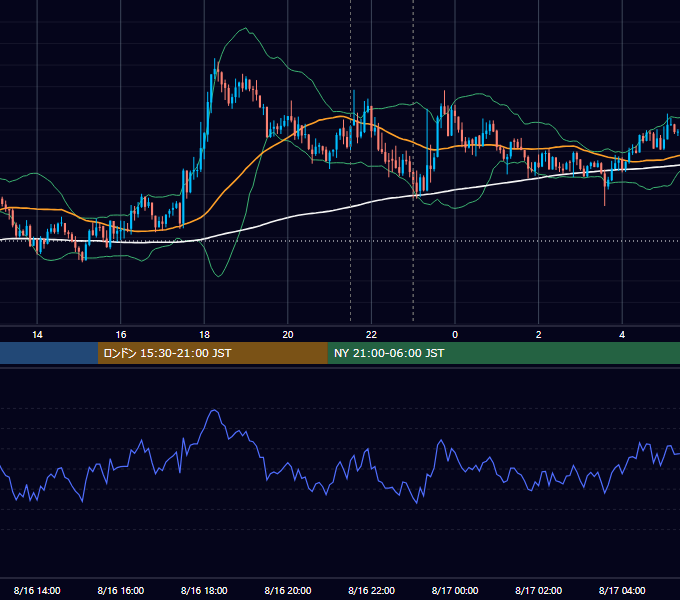Viewport: 680px width, 600px height.
Task: Click the 8/16 16:00 date label
Action: coord(121,590)
